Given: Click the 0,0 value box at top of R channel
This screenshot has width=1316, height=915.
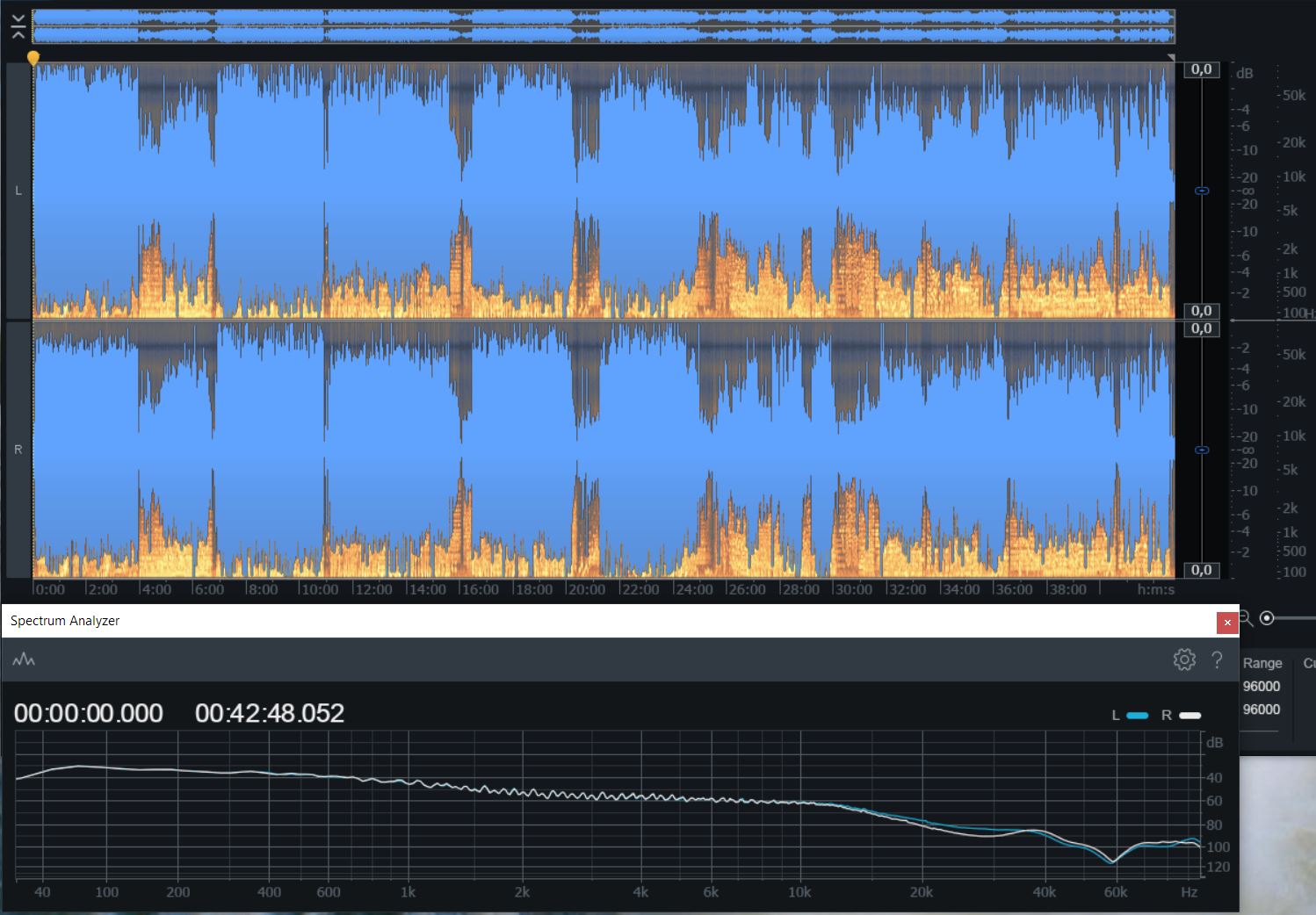Looking at the screenshot, I should pos(1202,328).
